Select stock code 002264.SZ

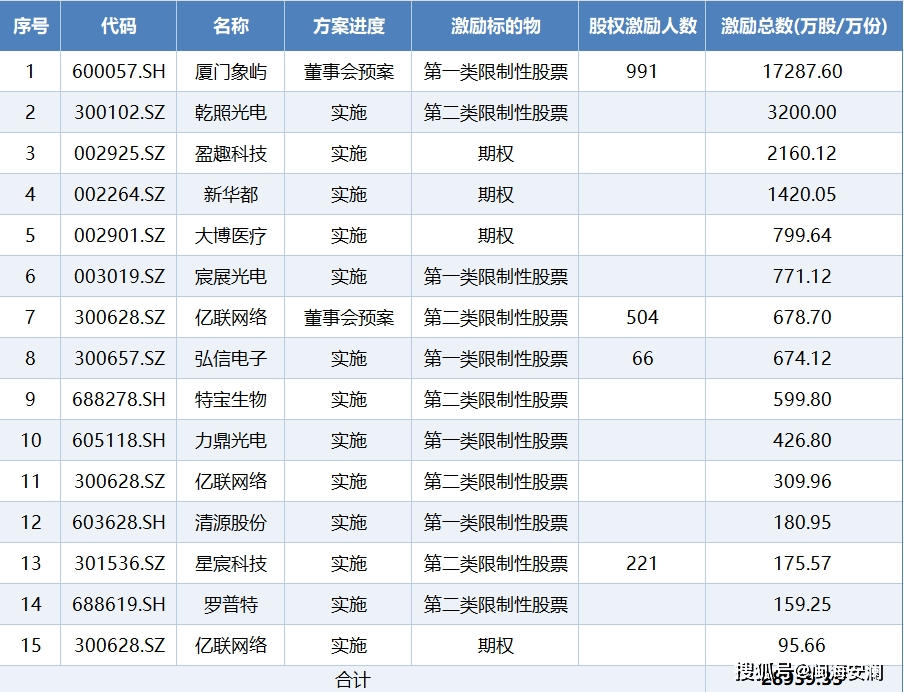119,194
